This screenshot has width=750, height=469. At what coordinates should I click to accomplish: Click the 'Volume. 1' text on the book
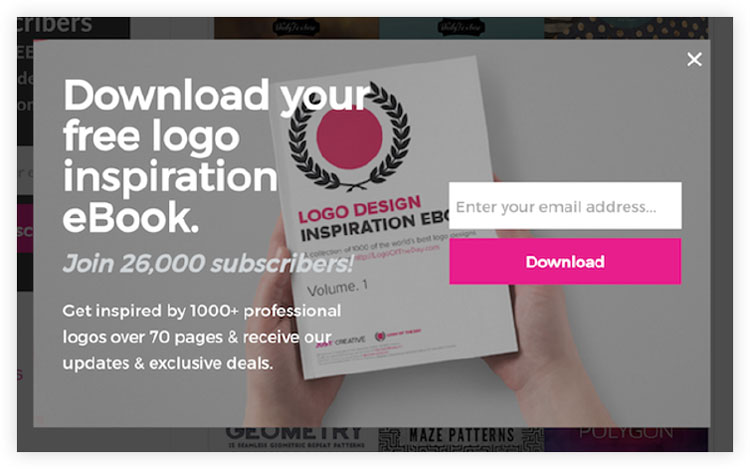pyautogui.click(x=337, y=288)
